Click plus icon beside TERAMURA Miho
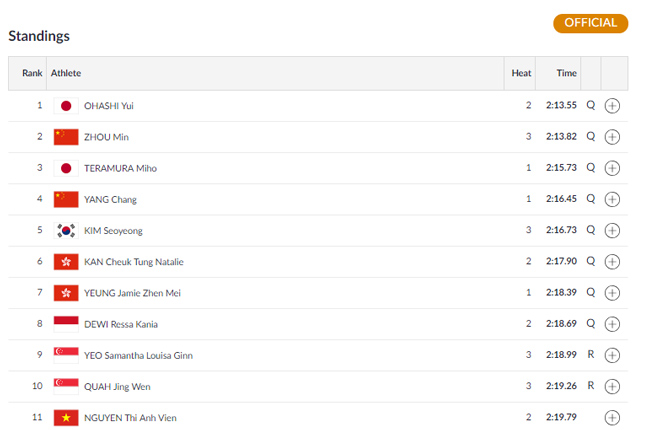This screenshot has height=430, width=660. (x=613, y=168)
